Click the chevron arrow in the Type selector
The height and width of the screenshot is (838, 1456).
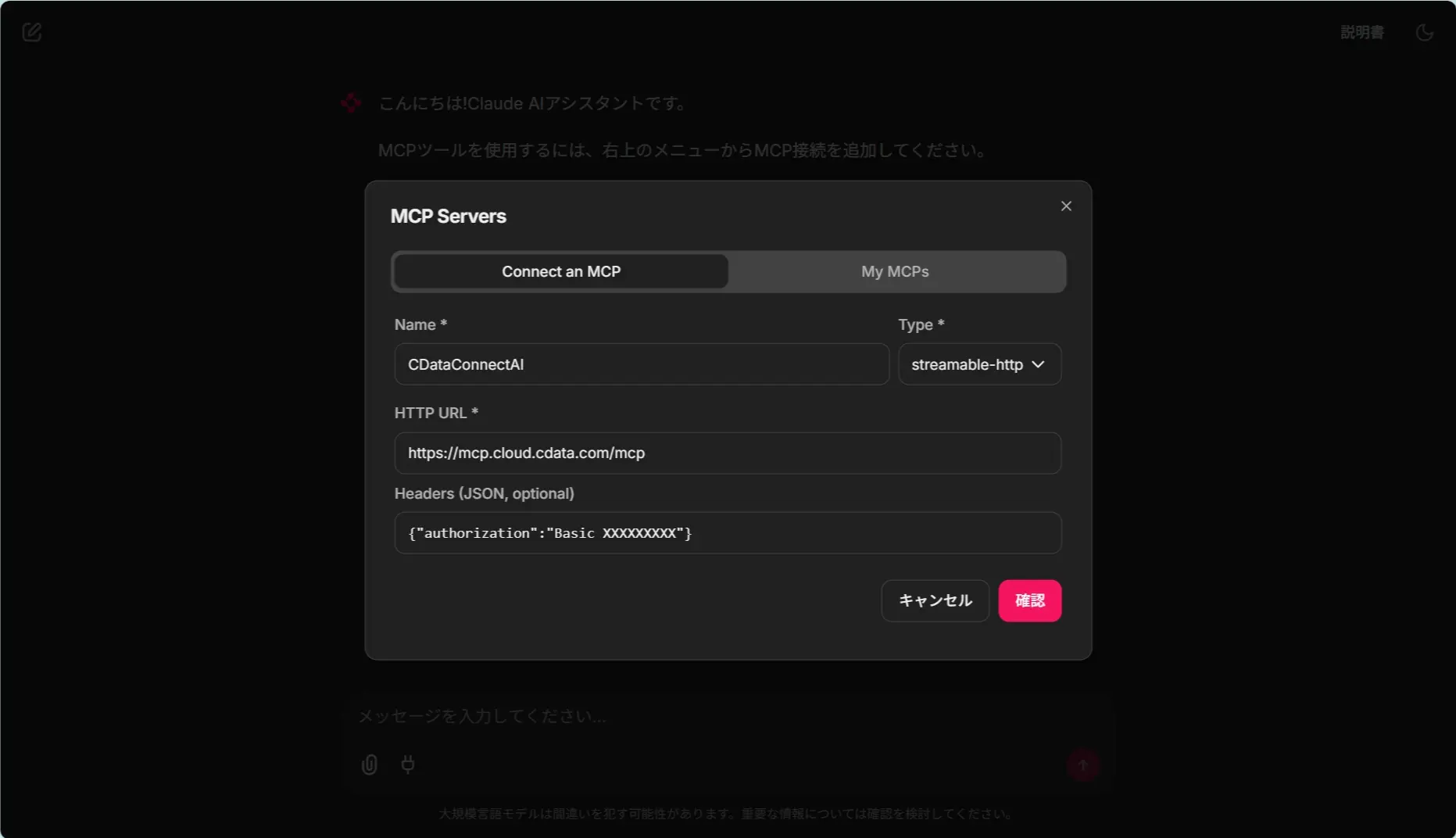(x=1038, y=364)
